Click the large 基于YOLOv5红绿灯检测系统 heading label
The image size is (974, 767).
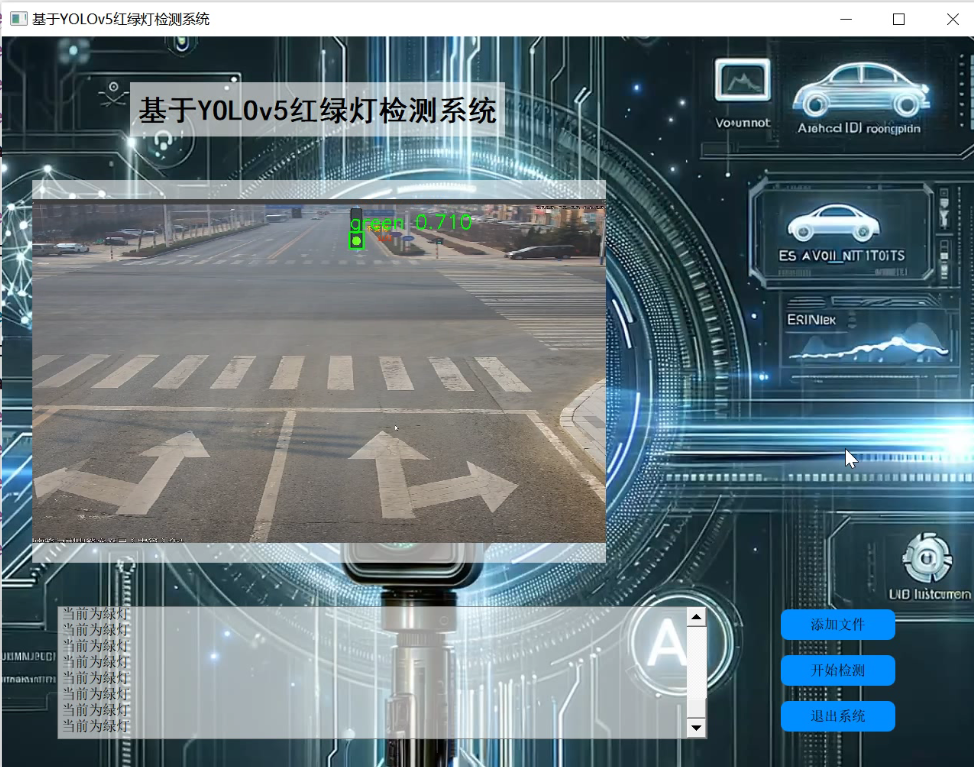tap(317, 111)
